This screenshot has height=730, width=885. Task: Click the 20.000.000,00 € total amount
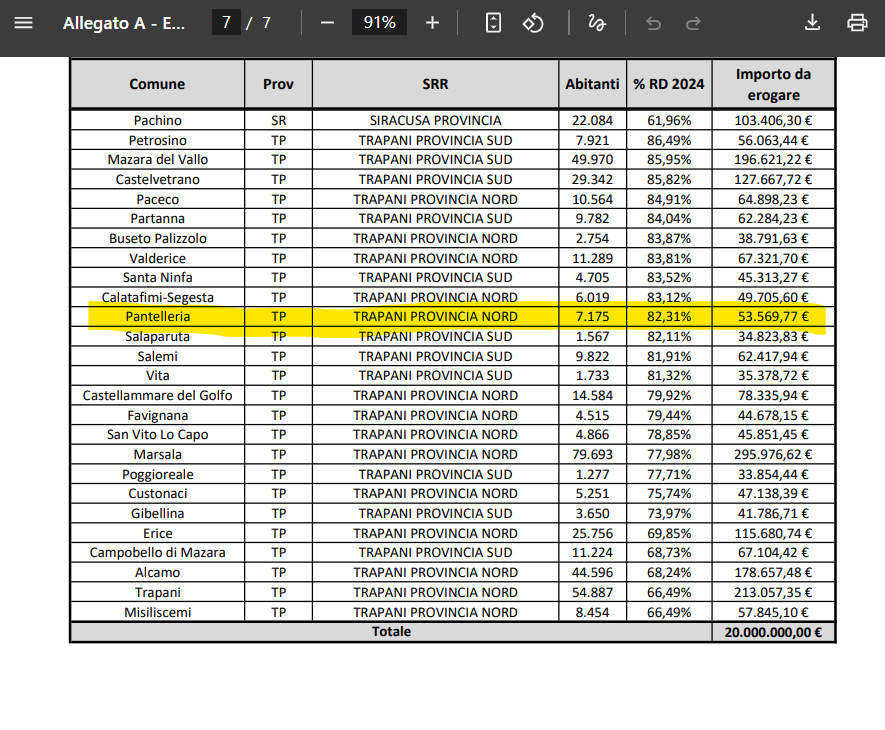[773, 632]
